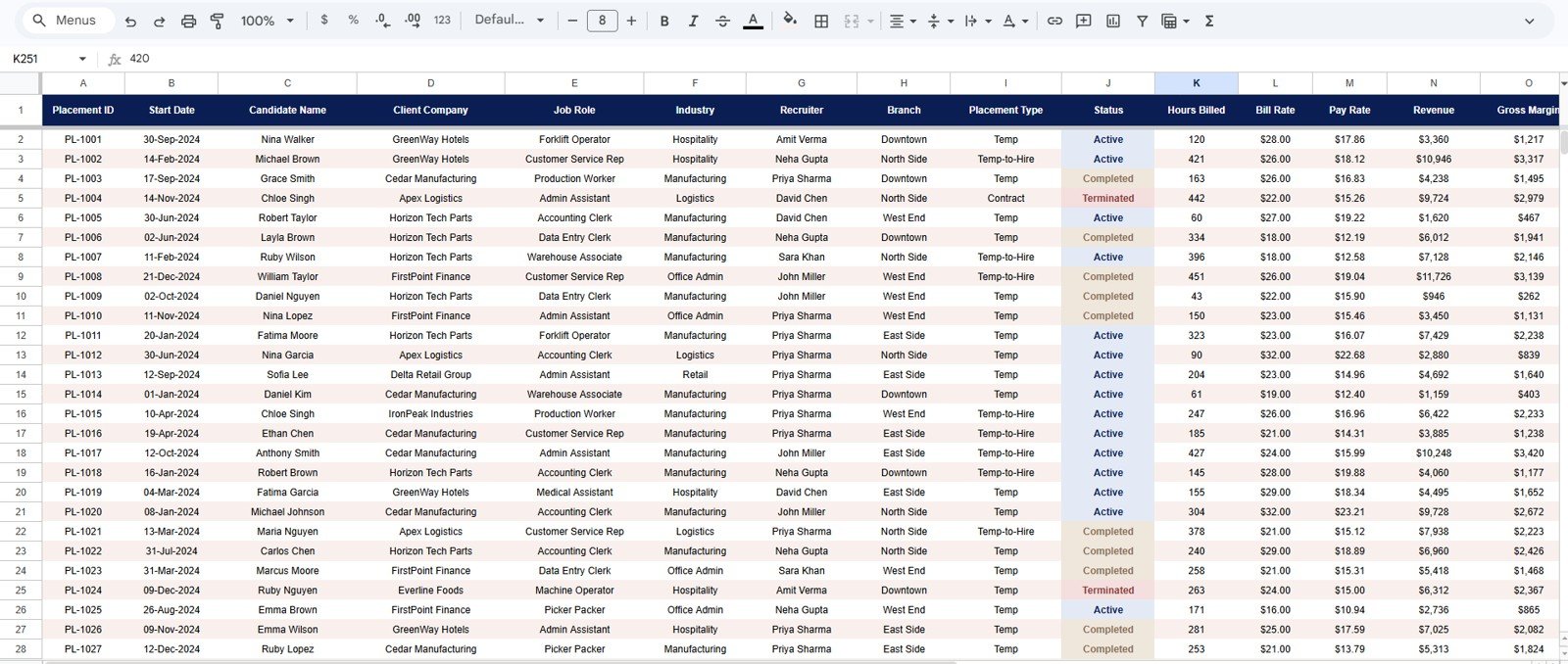Click candidate name William Taylor
Screen dimensions: 1568x664
pos(287,276)
